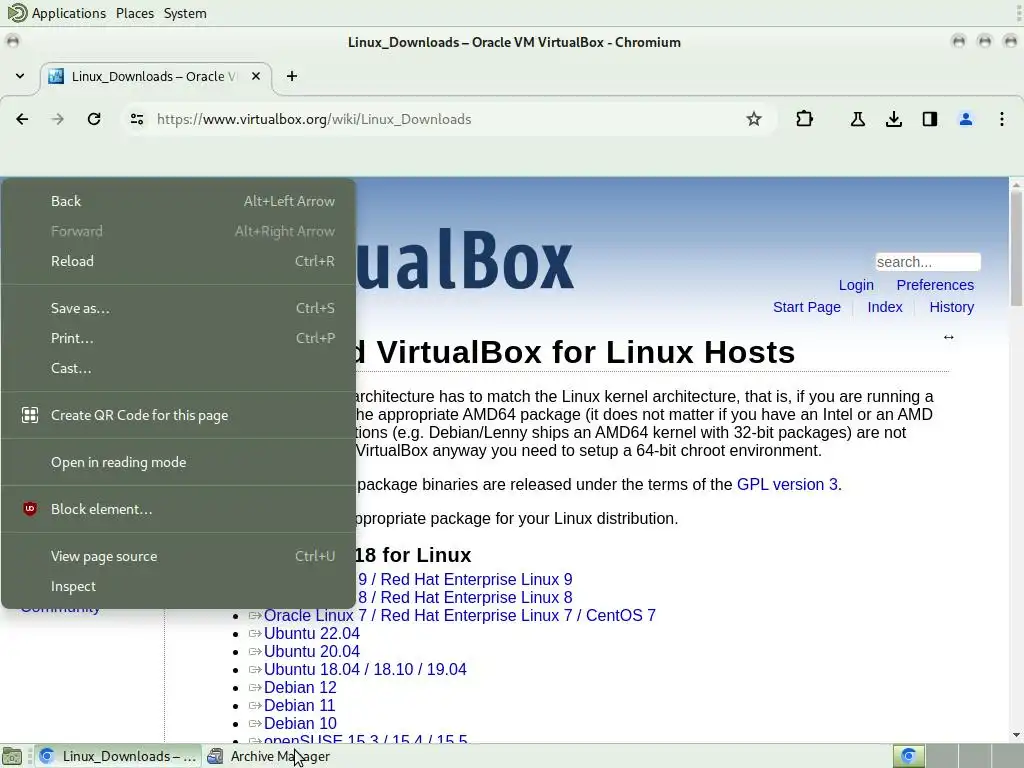Select Inspect from the context menu
Viewport: 1024px width, 768px height.
pos(178,586)
